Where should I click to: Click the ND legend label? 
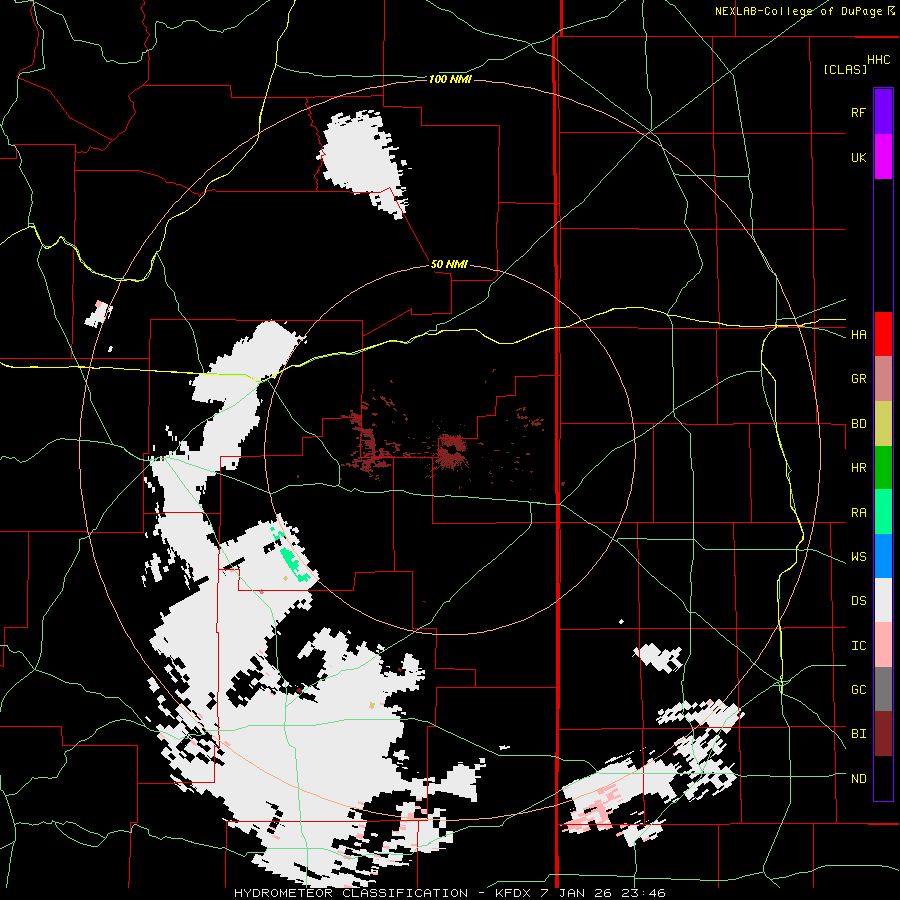click(x=858, y=779)
